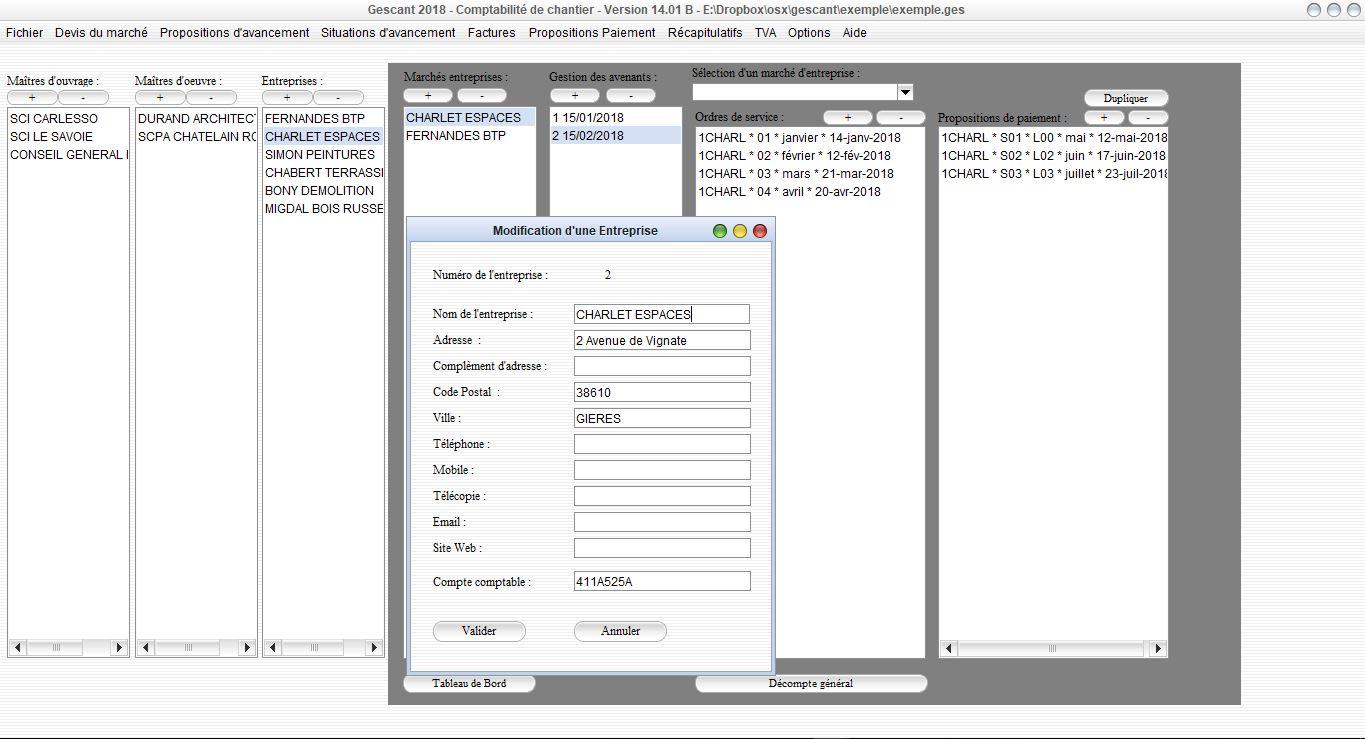Click Annuler in the Modification dialog
The height and width of the screenshot is (739, 1365).
[x=620, y=631]
